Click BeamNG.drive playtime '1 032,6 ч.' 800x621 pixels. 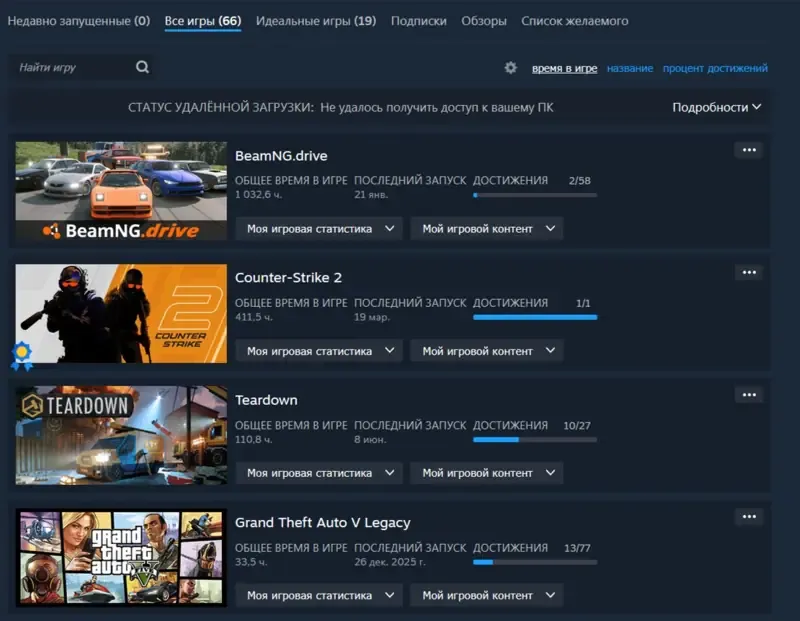click(258, 194)
